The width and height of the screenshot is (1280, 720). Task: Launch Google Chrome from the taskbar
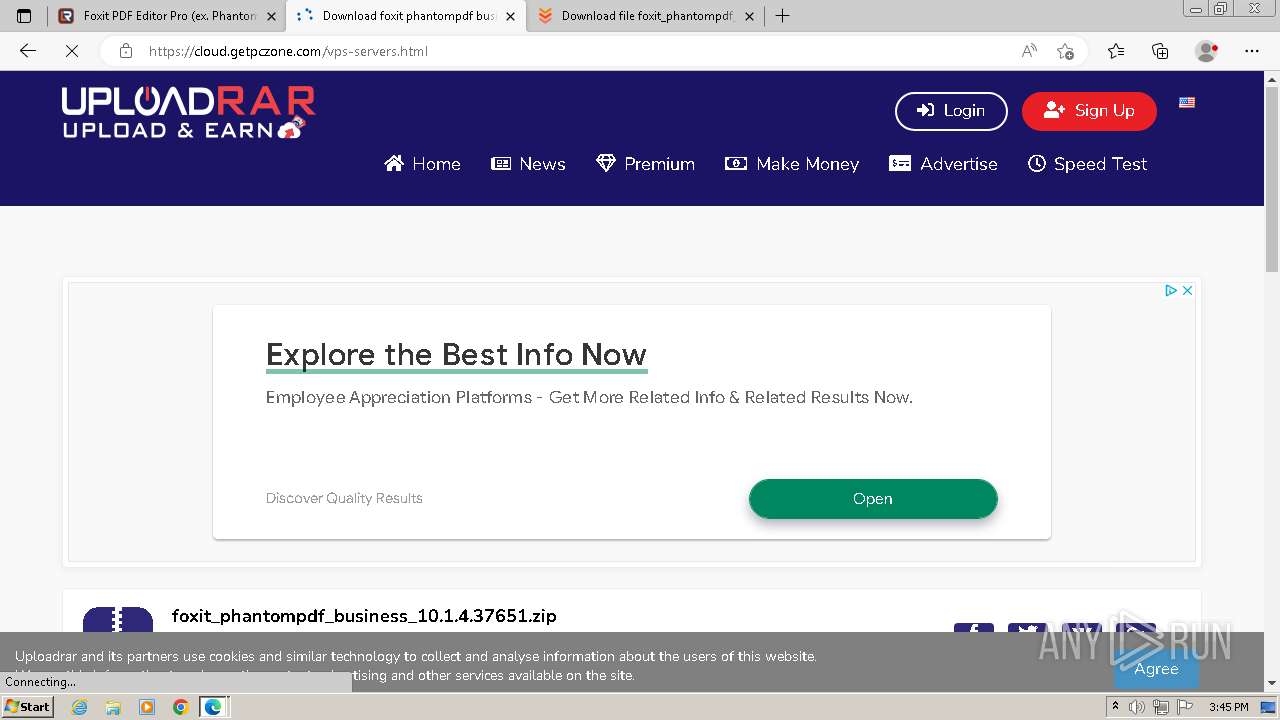click(x=180, y=707)
